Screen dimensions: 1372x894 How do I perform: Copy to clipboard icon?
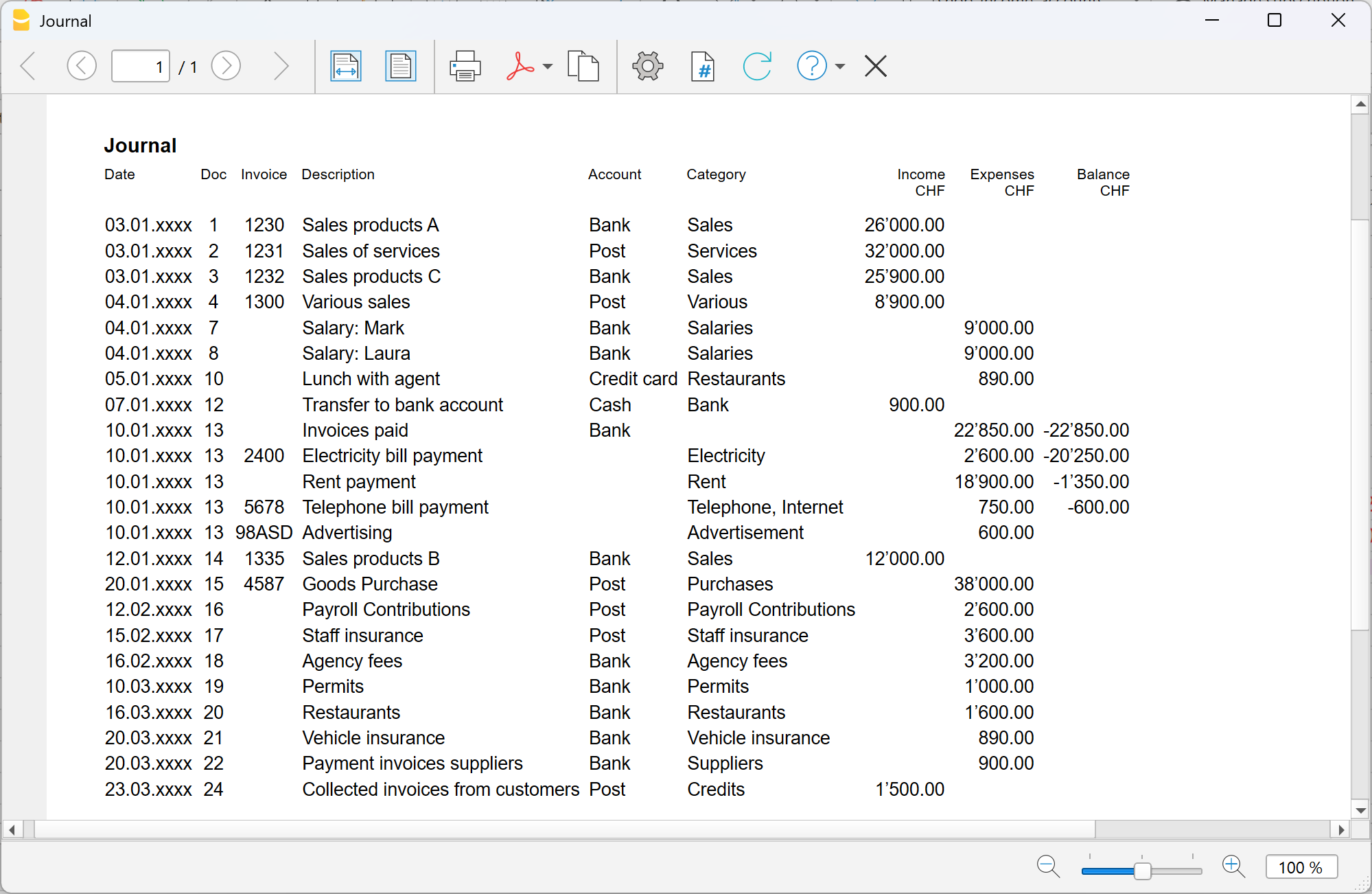pyautogui.click(x=583, y=67)
